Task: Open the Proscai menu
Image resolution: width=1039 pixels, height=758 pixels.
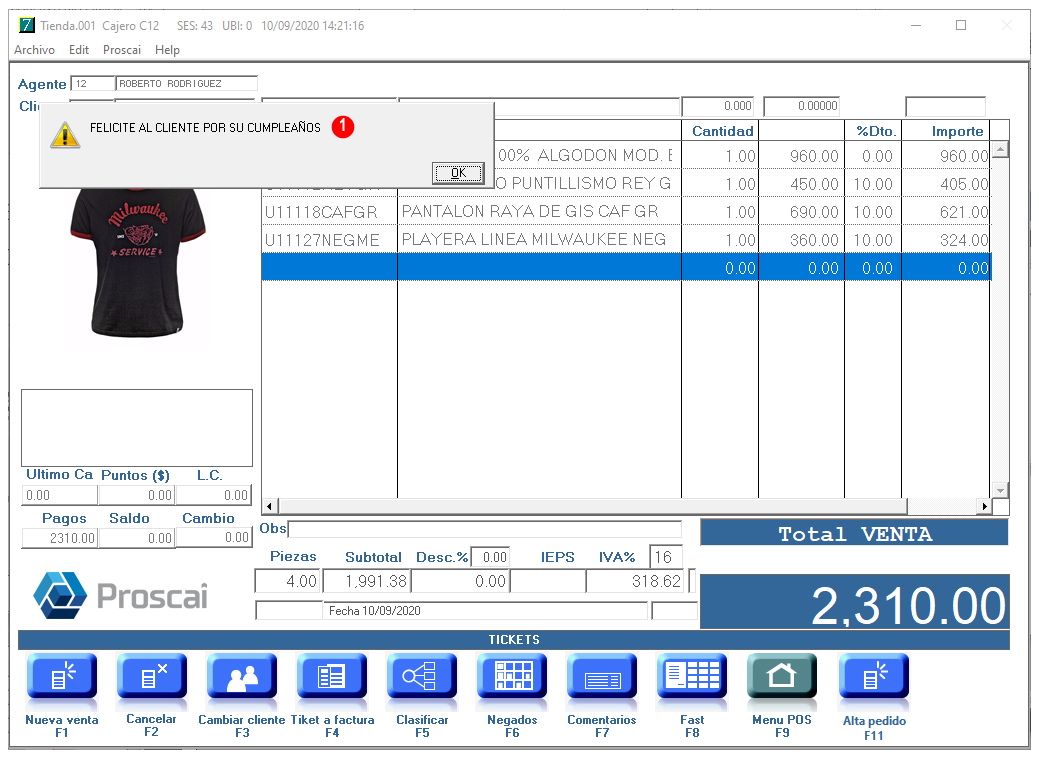Action: coord(122,50)
